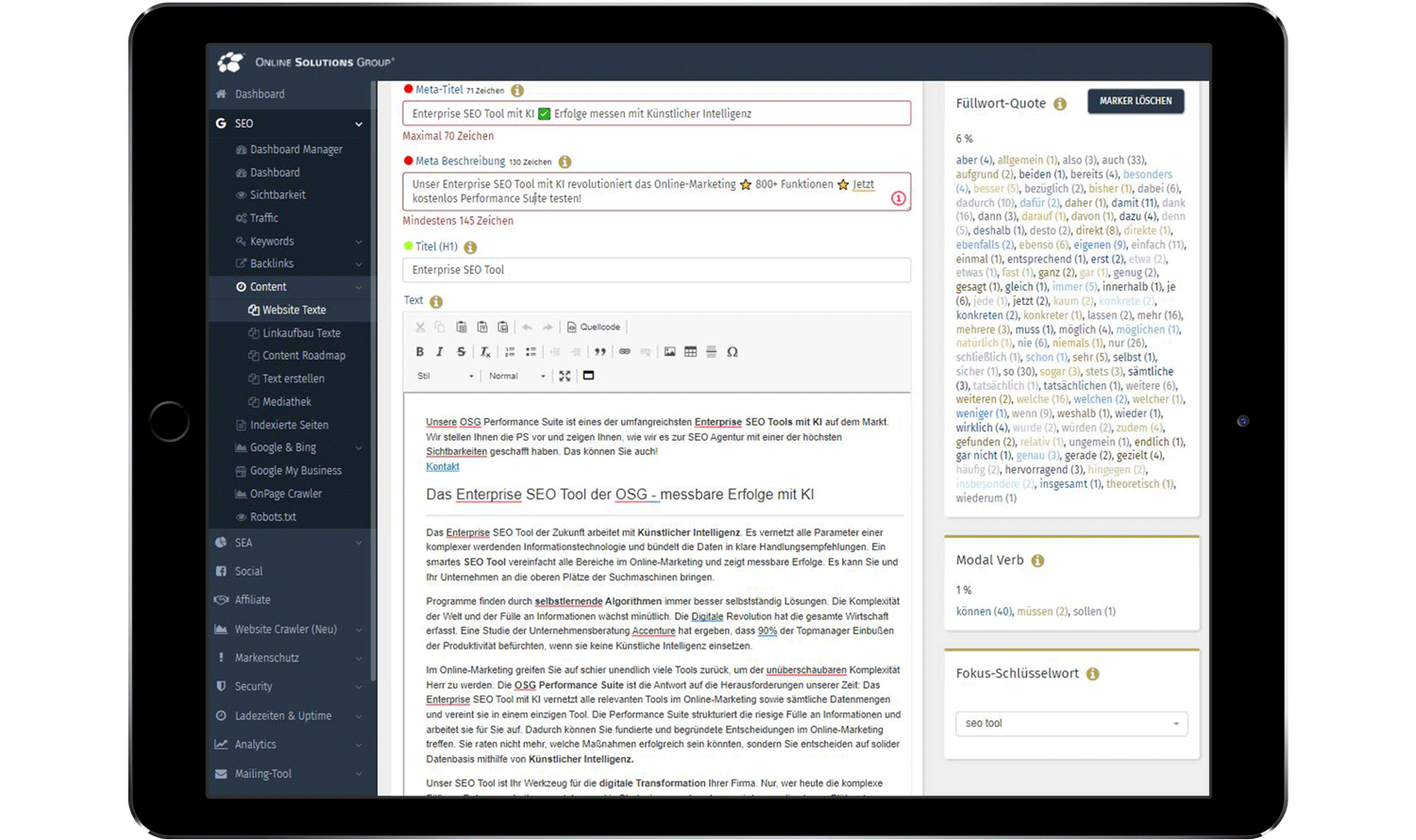Expand the Keywords submenu
This screenshot has width=1416, height=840.
coord(359,242)
